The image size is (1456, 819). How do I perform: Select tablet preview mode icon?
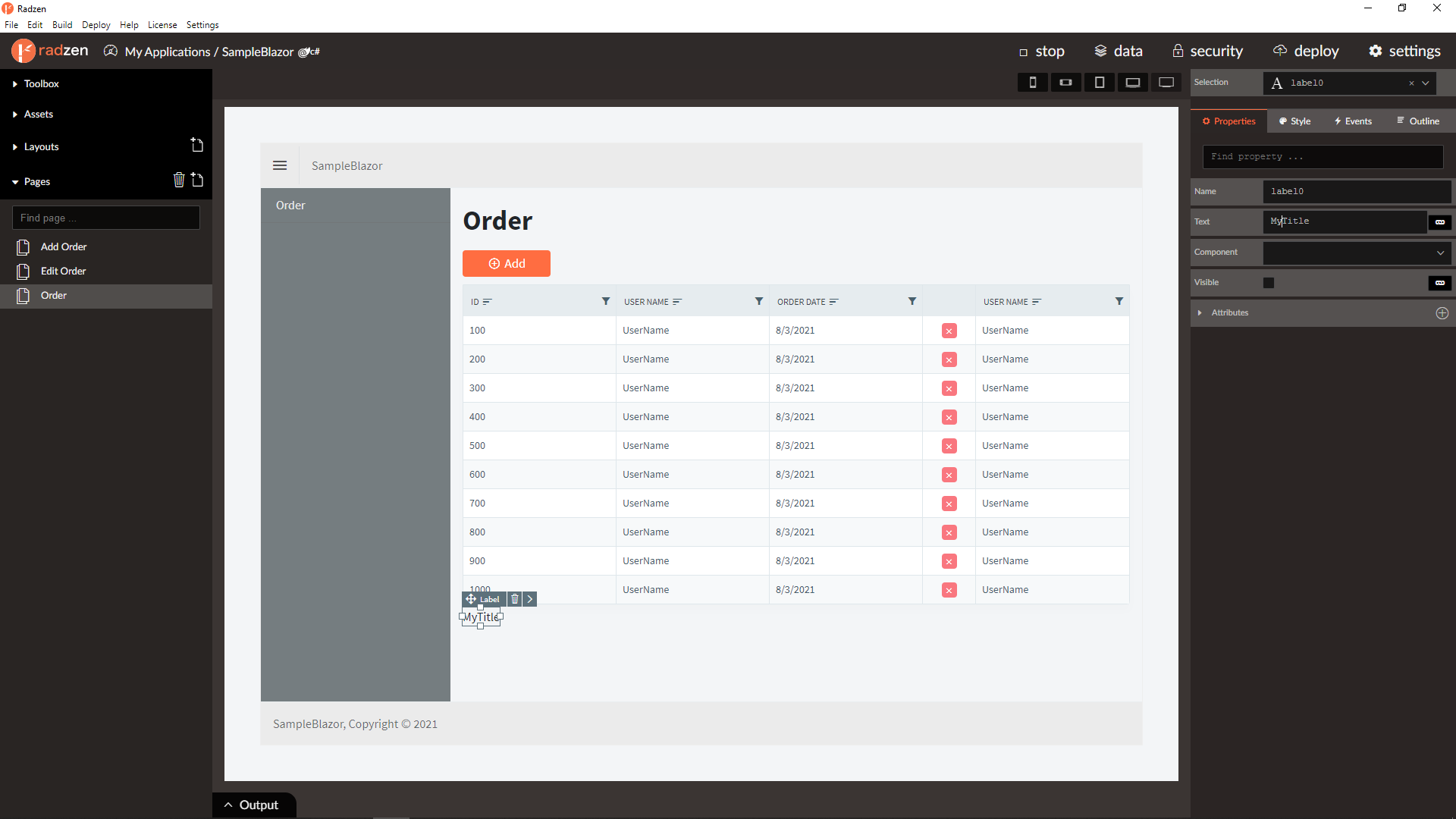coord(1100,82)
